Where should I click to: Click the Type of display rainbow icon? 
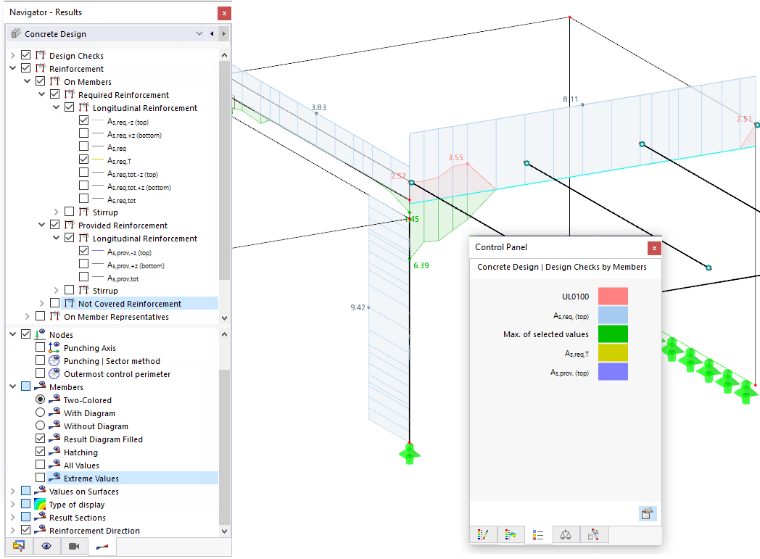point(40,504)
